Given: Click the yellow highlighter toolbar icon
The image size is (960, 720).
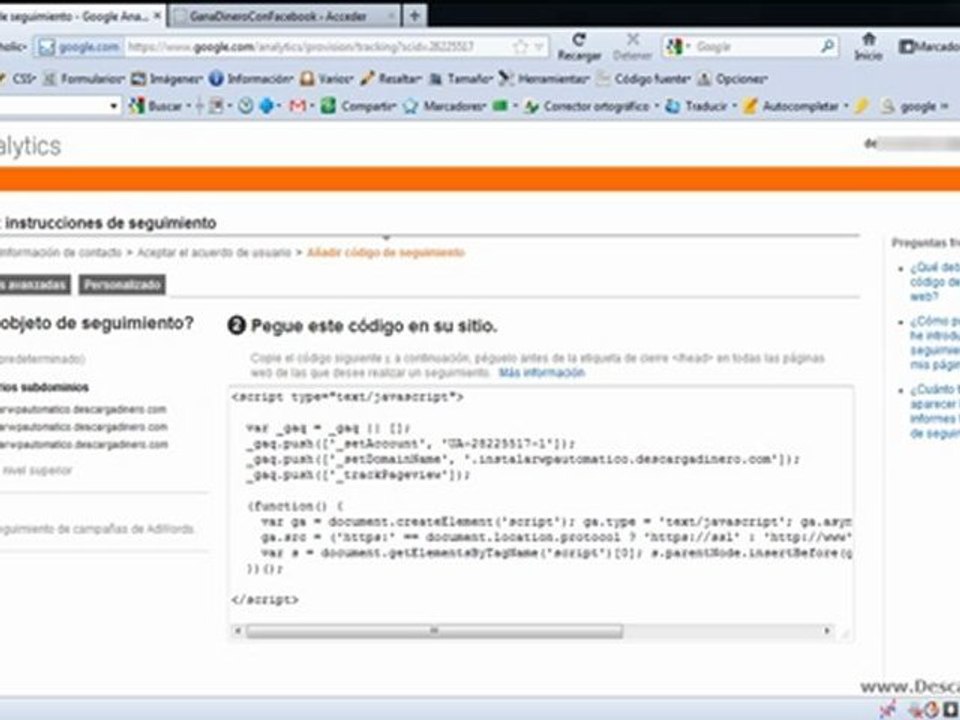Looking at the screenshot, I should (x=861, y=106).
